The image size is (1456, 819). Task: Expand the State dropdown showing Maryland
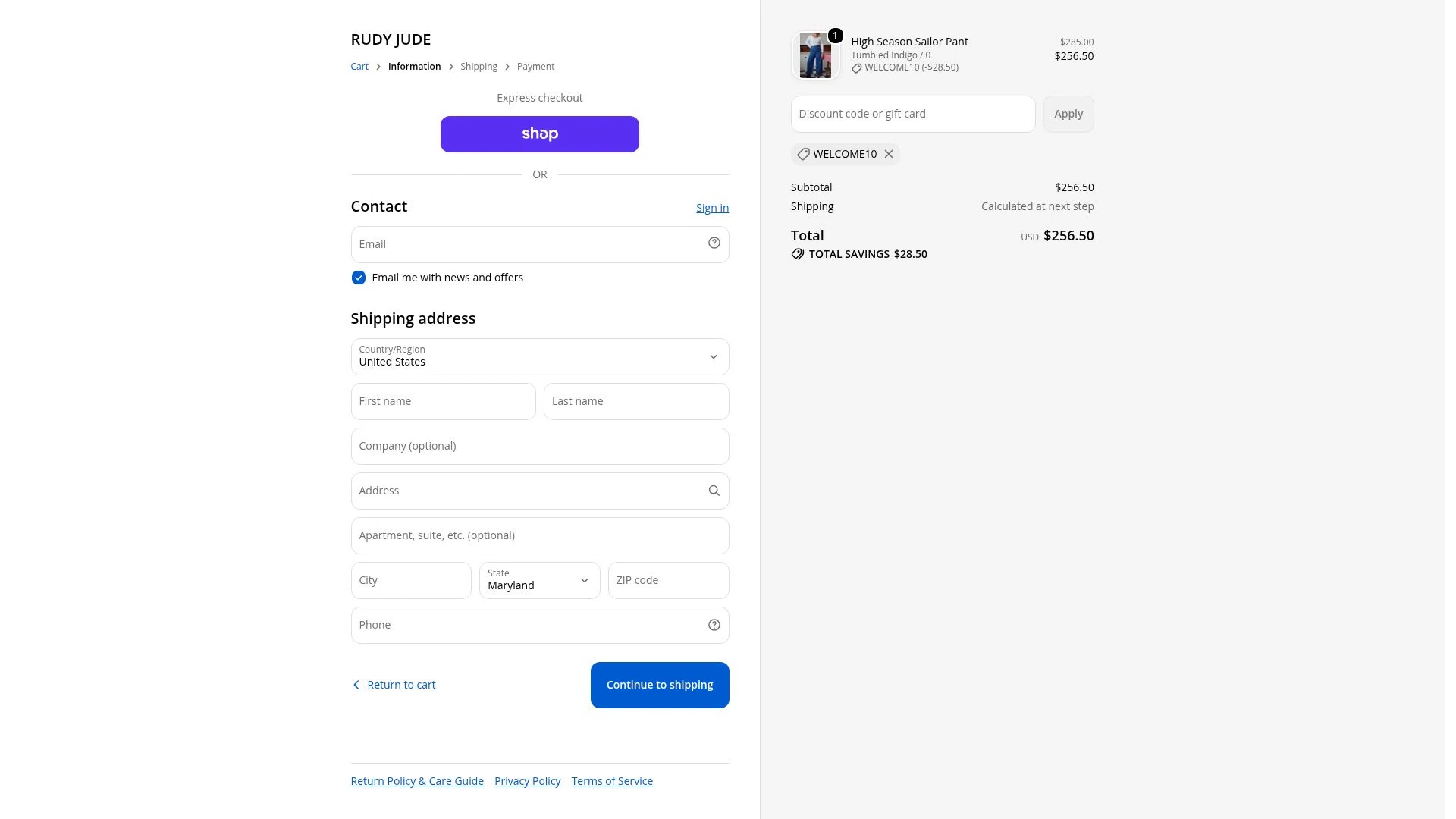click(x=540, y=581)
